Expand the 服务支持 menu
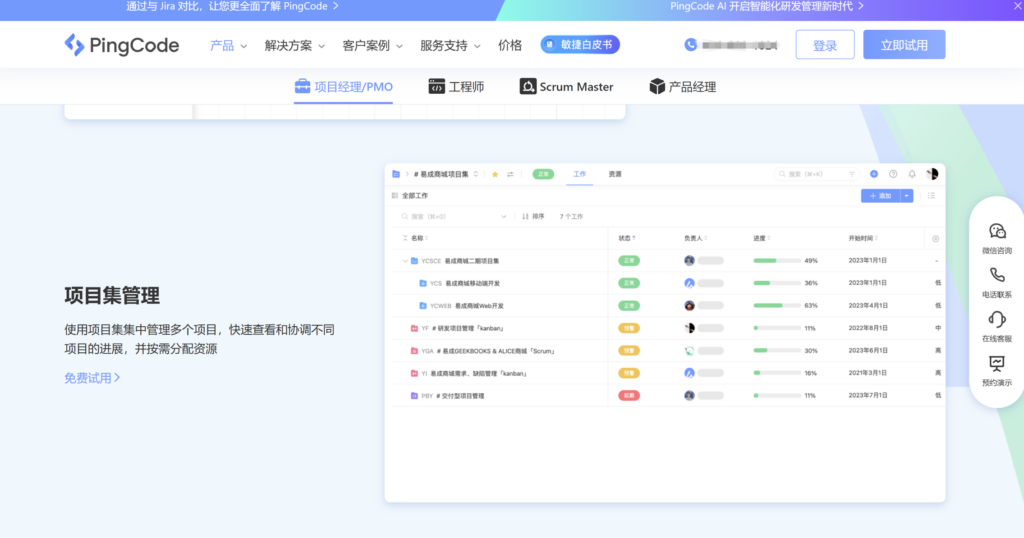 pos(450,46)
